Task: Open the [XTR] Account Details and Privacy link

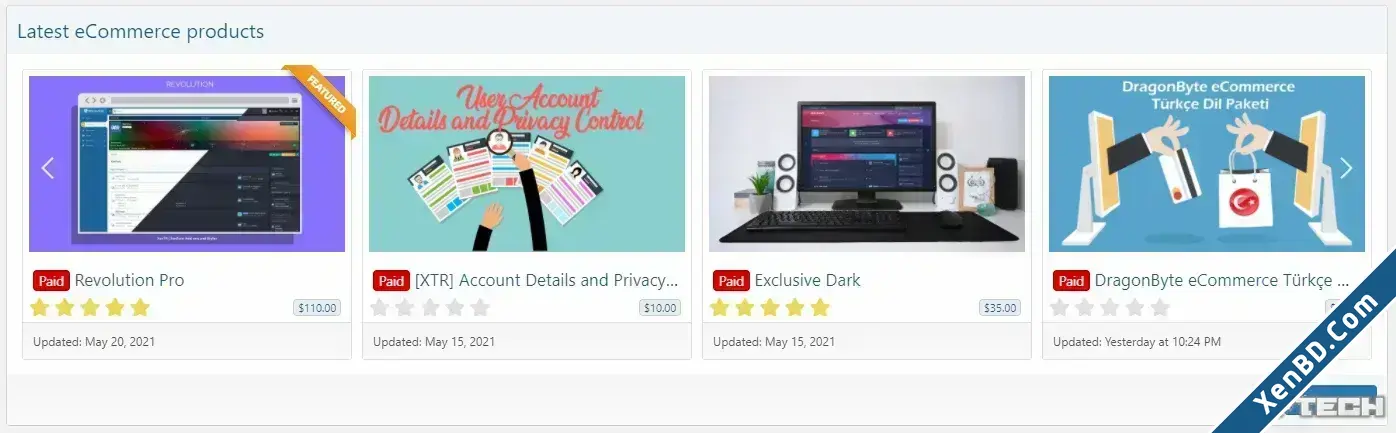Action: coord(547,280)
